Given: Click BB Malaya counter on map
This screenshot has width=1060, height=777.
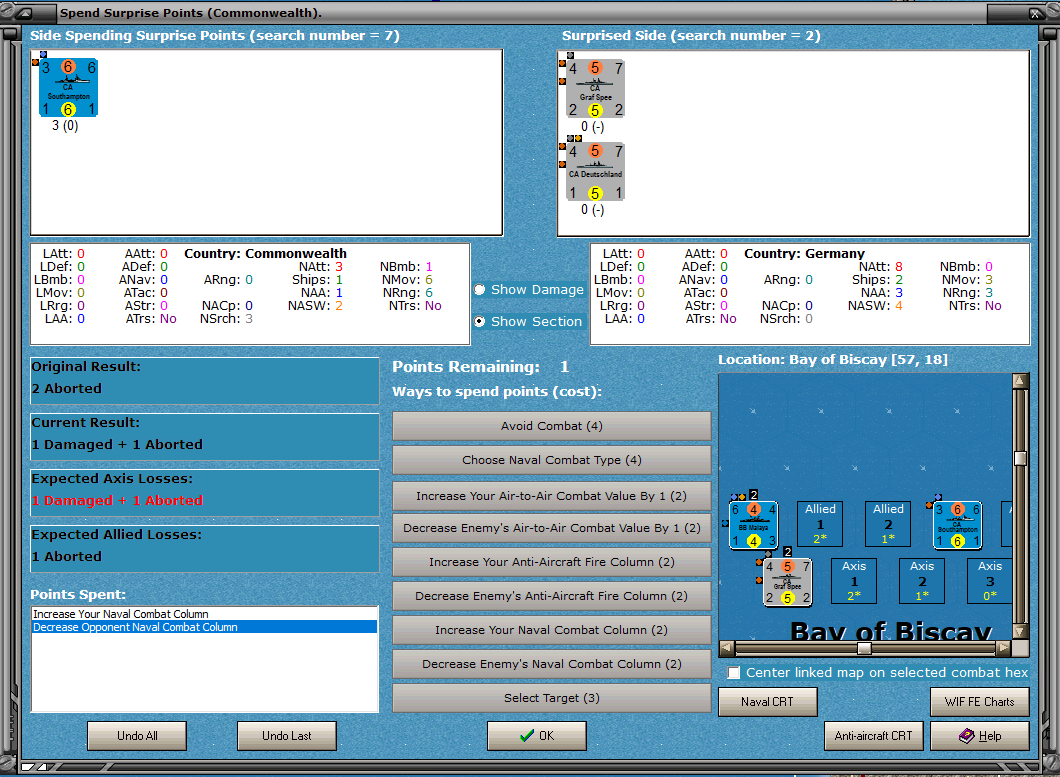Looking at the screenshot, I should pyautogui.click(x=753, y=524).
